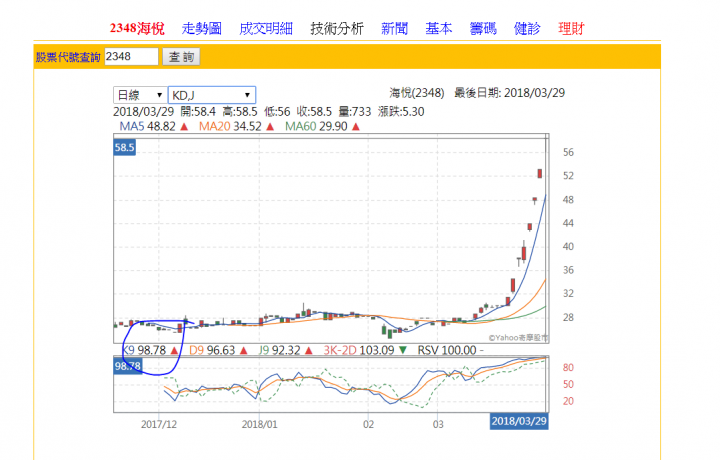Image resolution: width=720 pixels, height=460 pixels.
Task: Click the stock code input field
Action: tap(131, 56)
